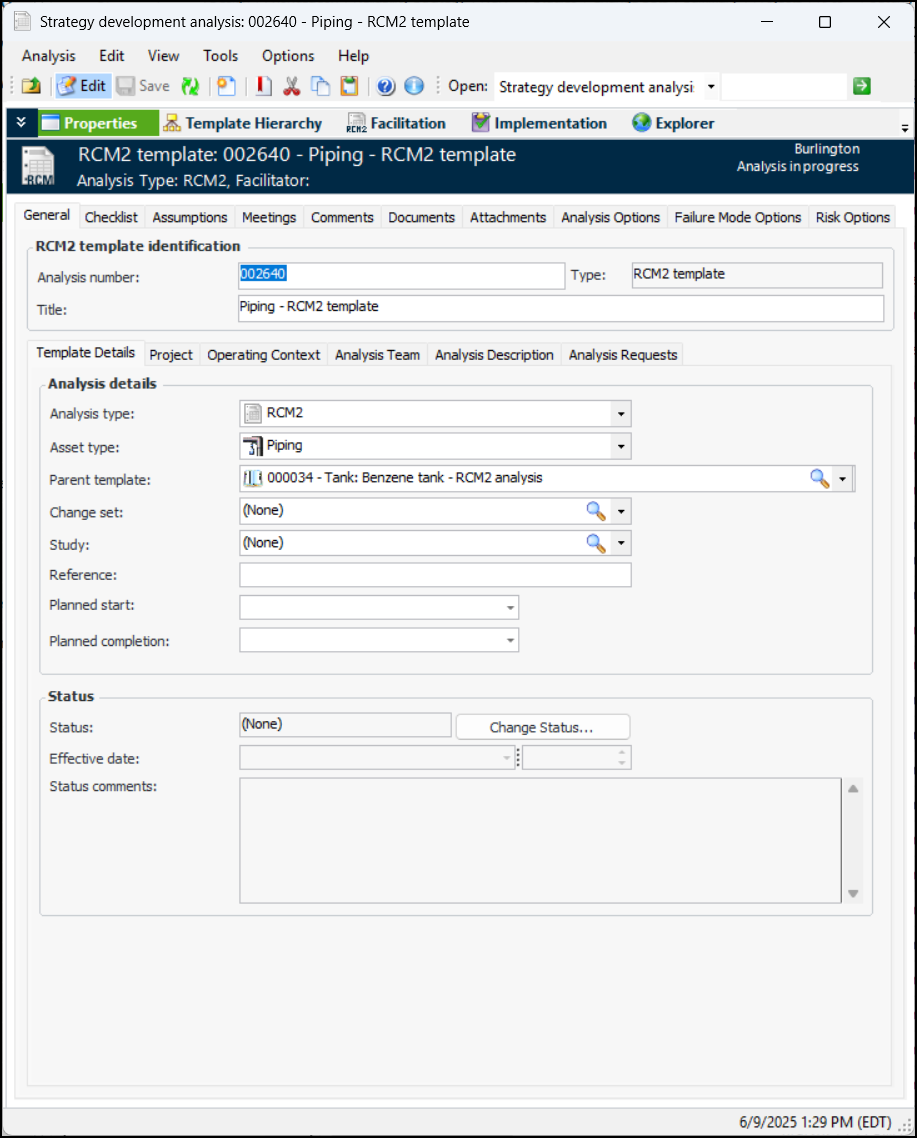Expand the Analysis type dropdown

tap(621, 414)
